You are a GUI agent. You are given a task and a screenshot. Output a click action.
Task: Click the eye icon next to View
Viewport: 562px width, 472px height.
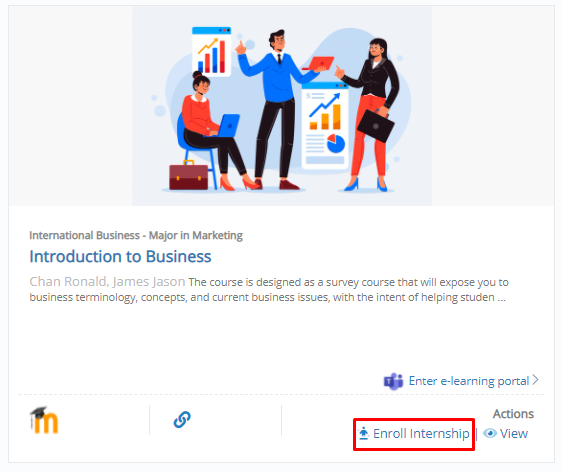click(490, 433)
